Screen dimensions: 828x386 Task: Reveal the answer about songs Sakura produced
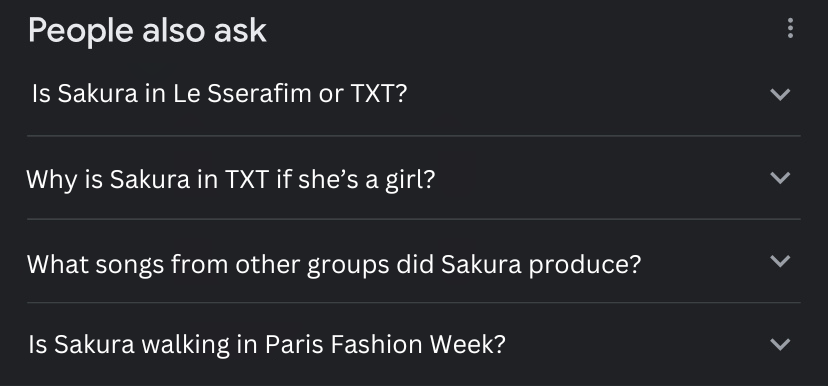coord(413,261)
